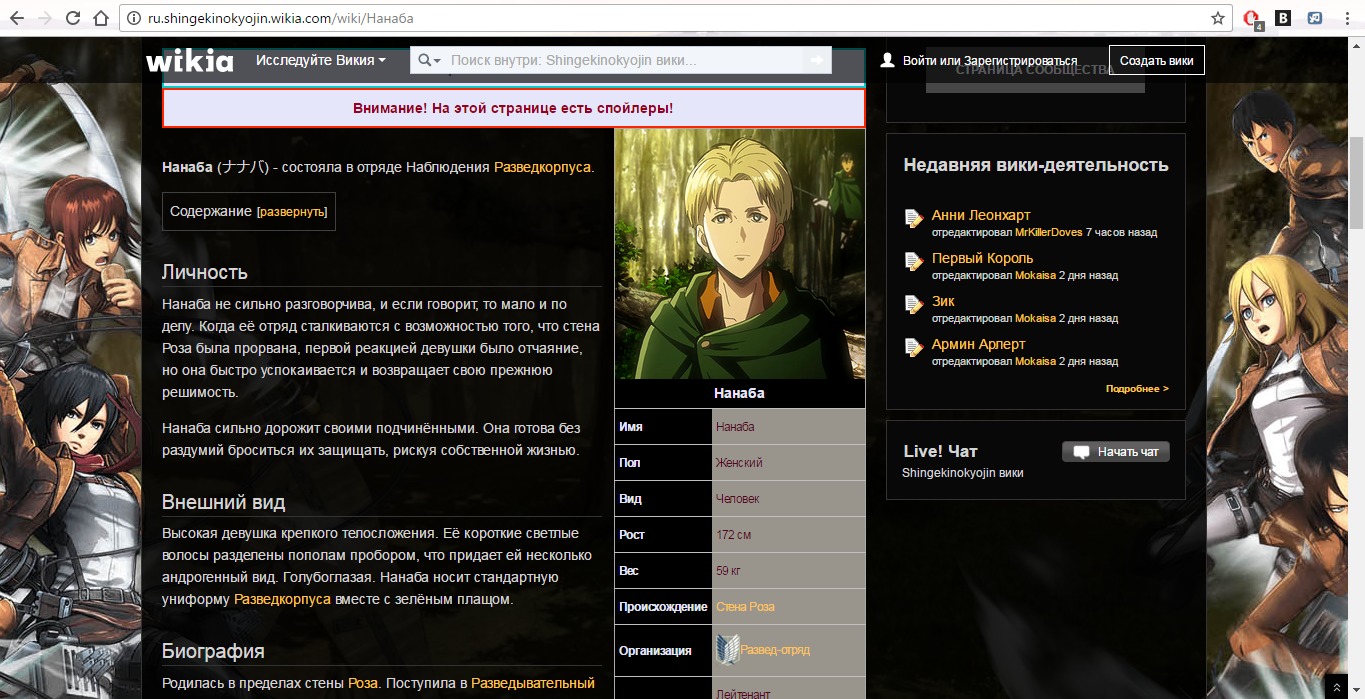1365x699 pixels.
Task: Click the Wikia logo
Action: pos(190,61)
